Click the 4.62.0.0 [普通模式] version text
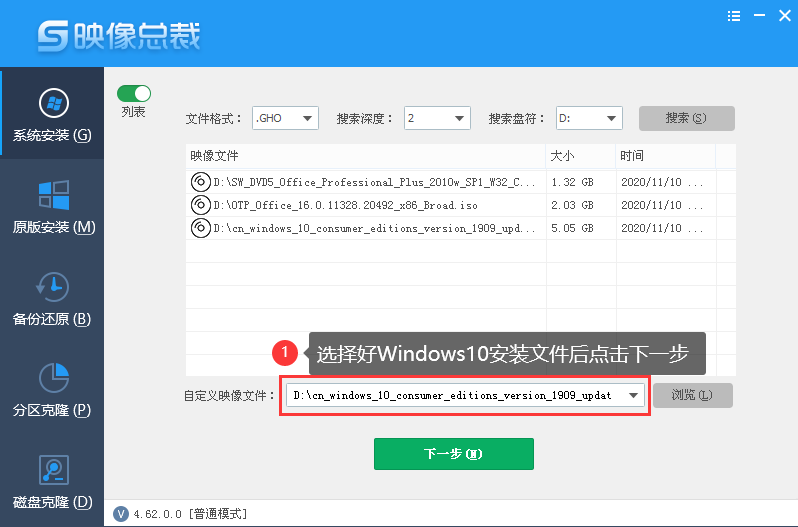The width and height of the screenshot is (798, 527). click(190, 514)
